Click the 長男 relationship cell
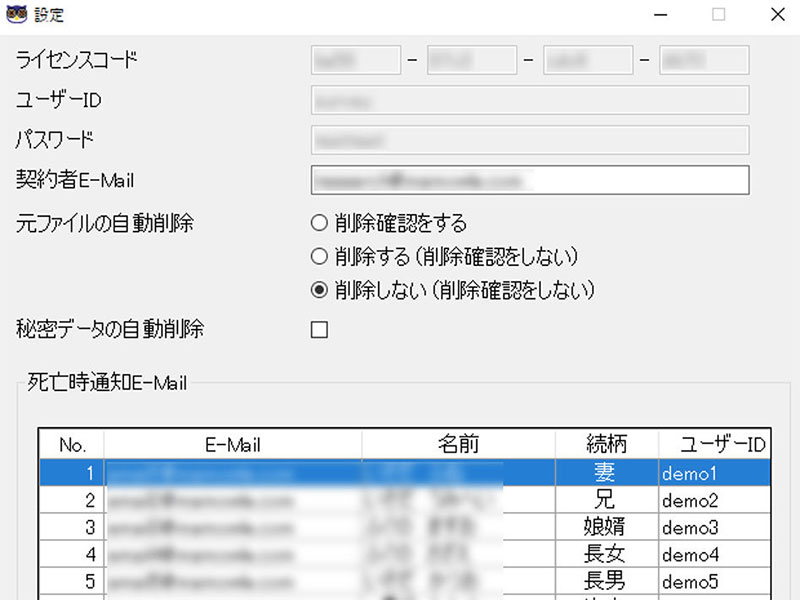This screenshot has height=600, width=800. tap(607, 581)
